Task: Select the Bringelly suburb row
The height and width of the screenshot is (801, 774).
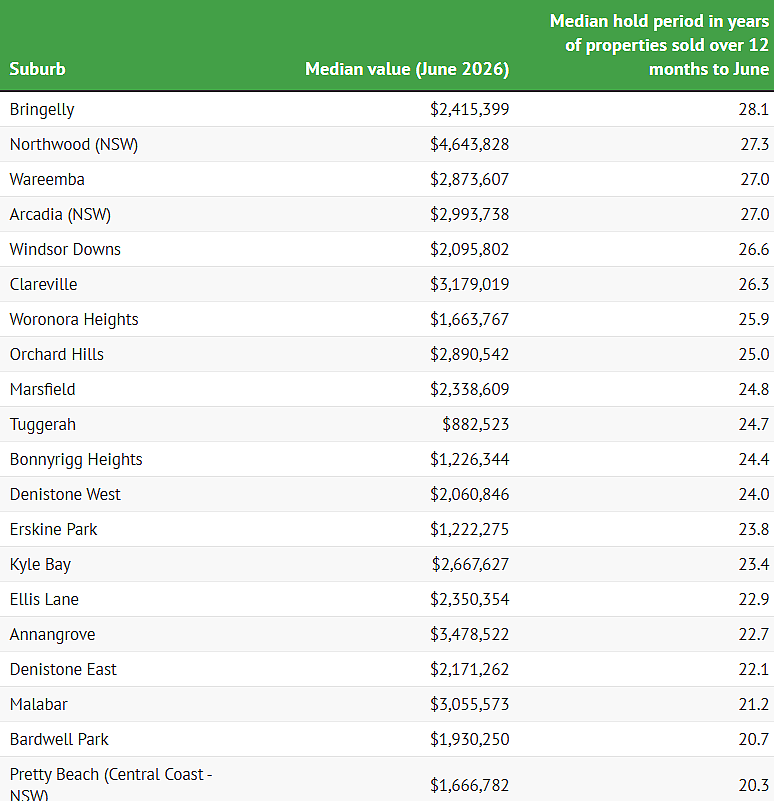Action: coord(387,109)
